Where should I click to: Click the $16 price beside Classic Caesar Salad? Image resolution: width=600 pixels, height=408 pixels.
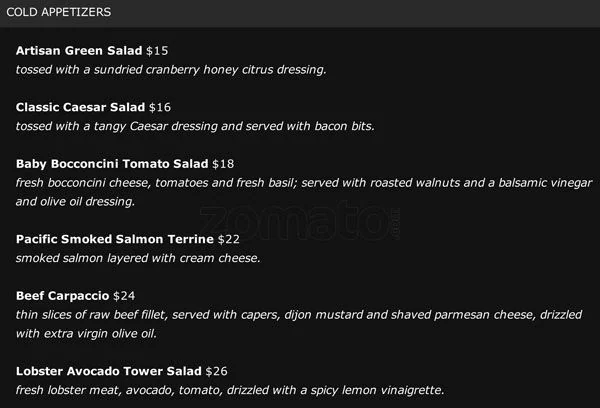pyautogui.click(x=161, y=106)
